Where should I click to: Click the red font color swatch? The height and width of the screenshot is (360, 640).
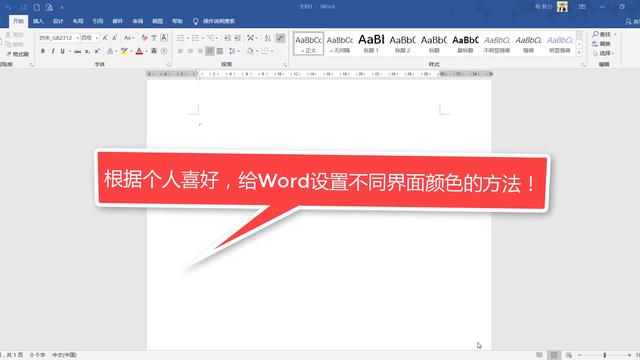(x=139, y=51)
